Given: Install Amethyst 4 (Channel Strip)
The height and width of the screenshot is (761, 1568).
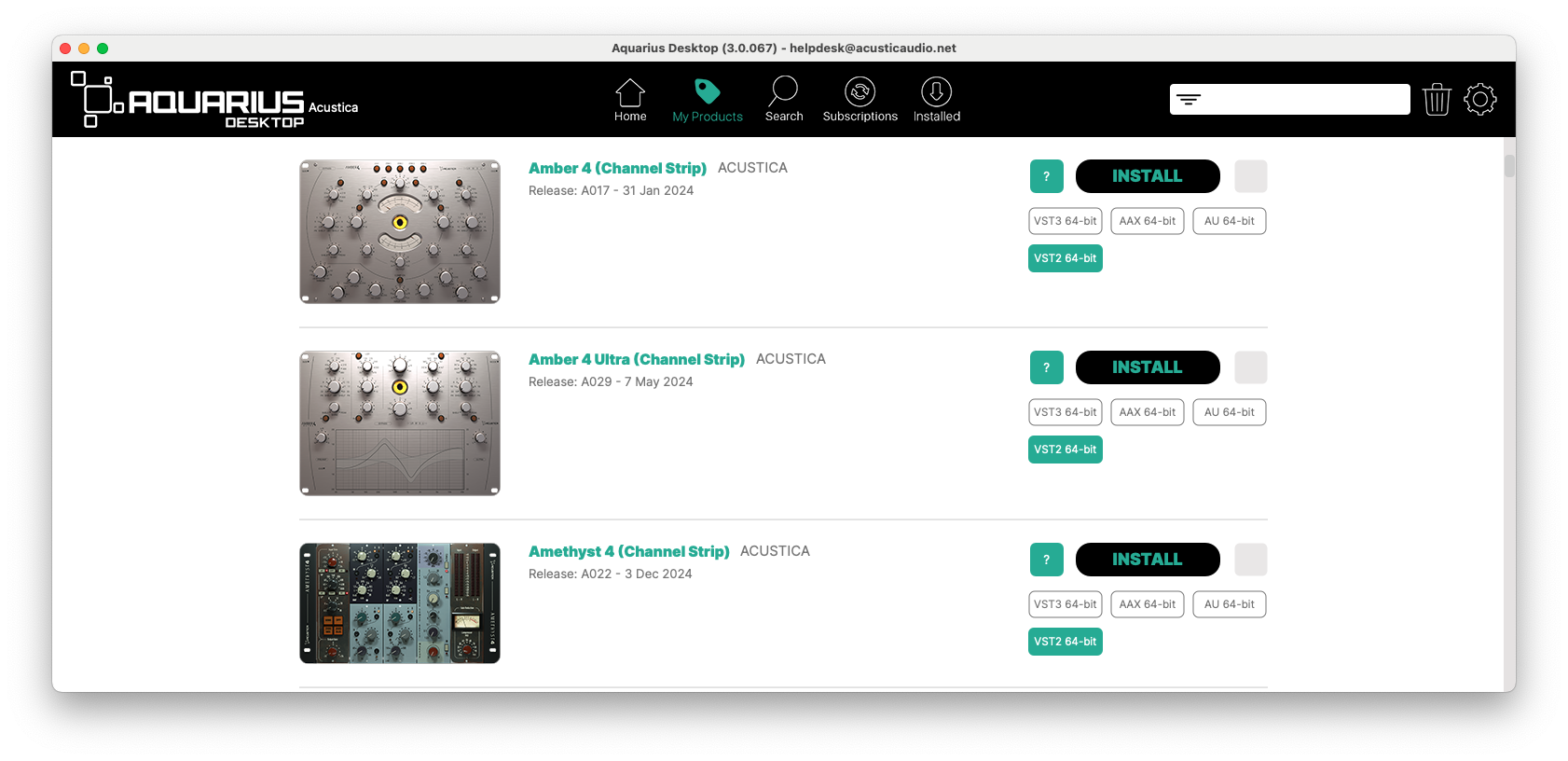Looking at the screenshot, I should [1148, 560].
